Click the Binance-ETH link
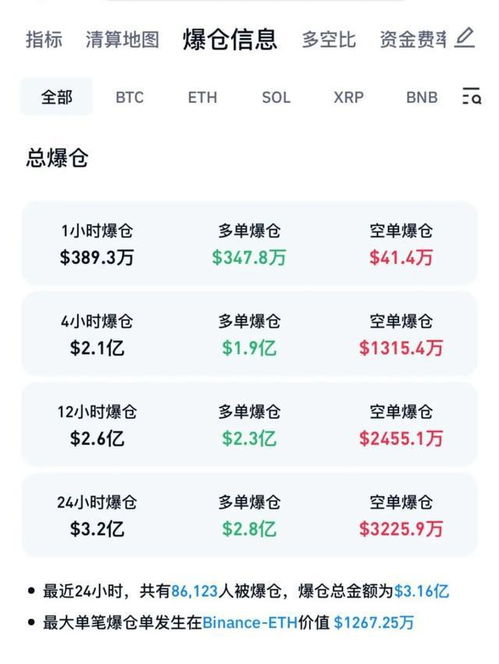Viewport: 499px width, 664px height. pos(250,622)
